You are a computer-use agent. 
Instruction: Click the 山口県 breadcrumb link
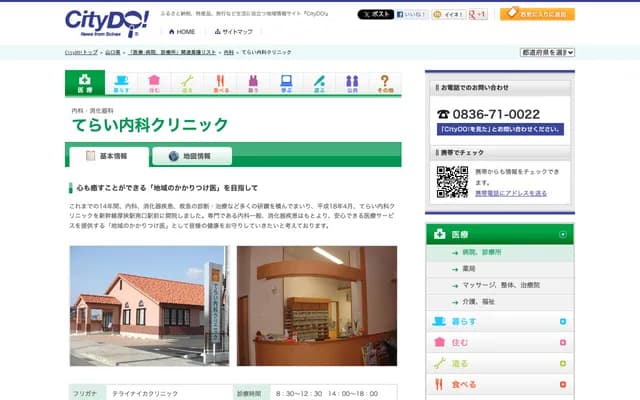pyautogui.click(x=113, y=52)
